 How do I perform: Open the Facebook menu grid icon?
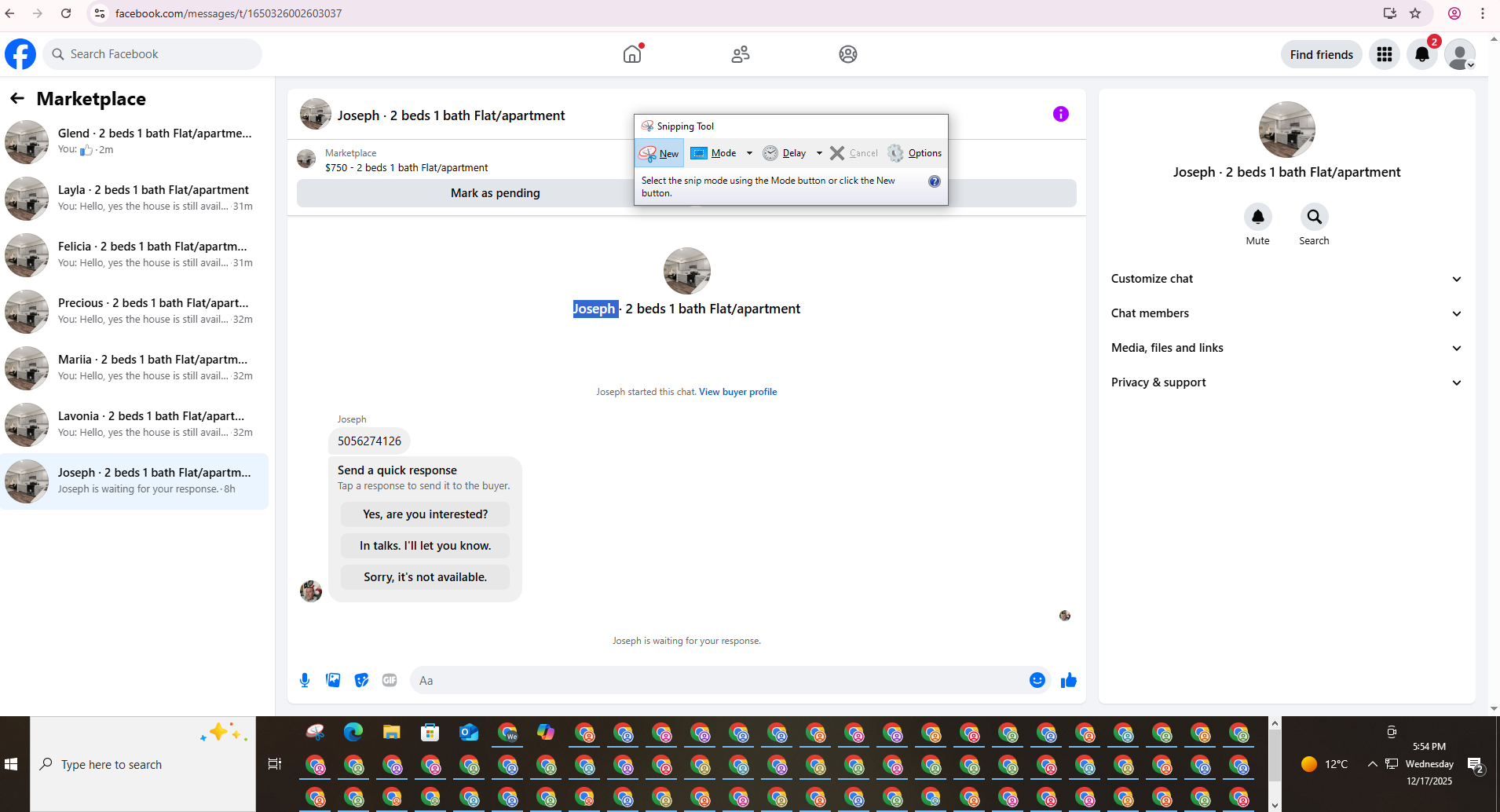coord(1385,54)
